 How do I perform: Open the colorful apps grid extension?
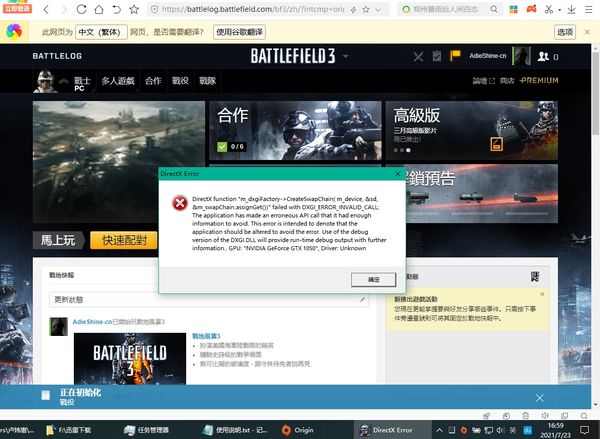tap(513, 9)
